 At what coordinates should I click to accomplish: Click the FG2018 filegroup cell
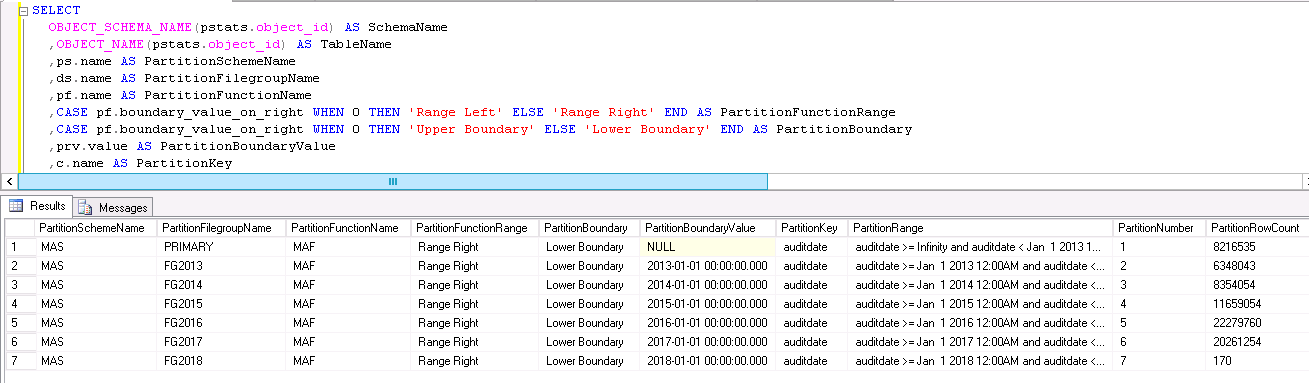223,361
